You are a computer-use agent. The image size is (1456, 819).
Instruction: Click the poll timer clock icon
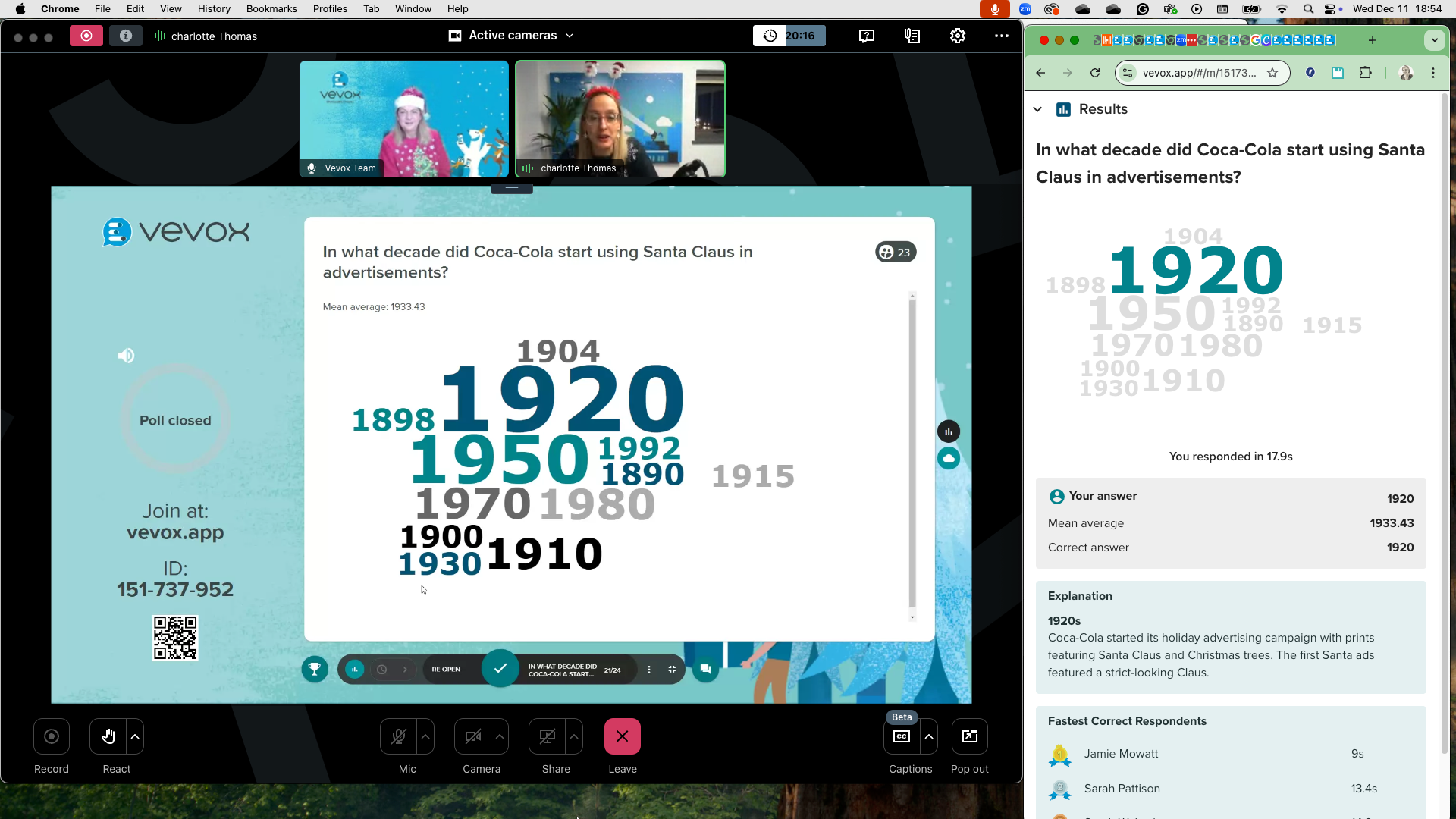pyautogui.click(x=382, y=670)
